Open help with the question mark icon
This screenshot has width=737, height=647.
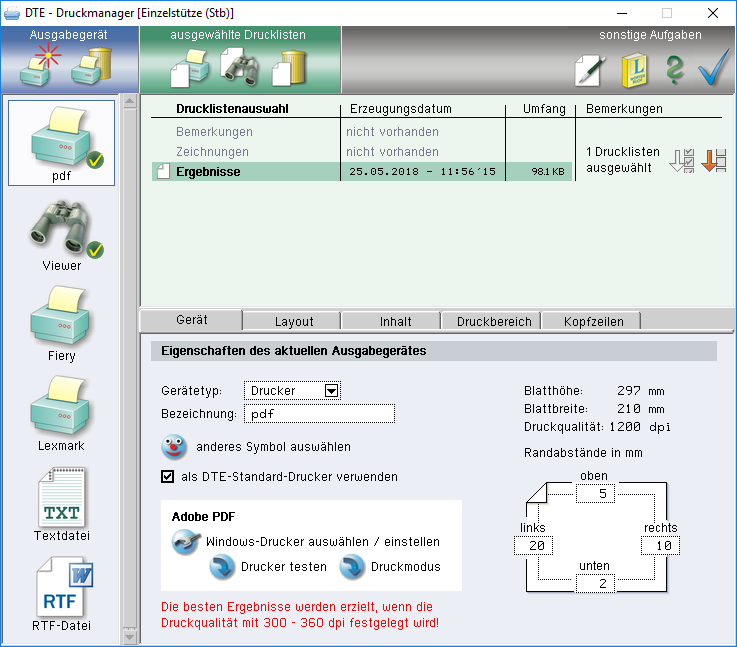674,68
